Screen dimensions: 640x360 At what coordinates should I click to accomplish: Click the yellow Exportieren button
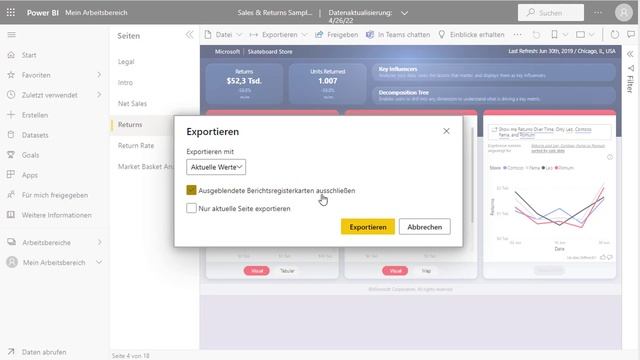368,227
